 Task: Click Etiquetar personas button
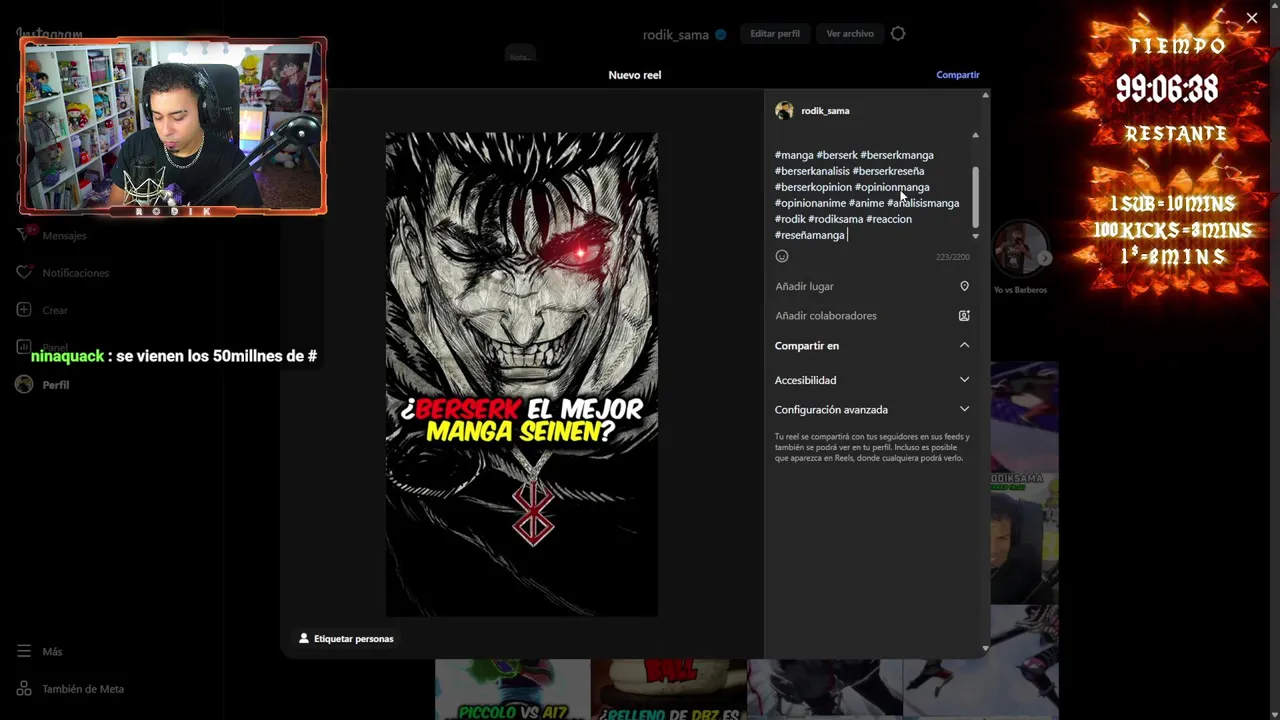tap(346, 638)
